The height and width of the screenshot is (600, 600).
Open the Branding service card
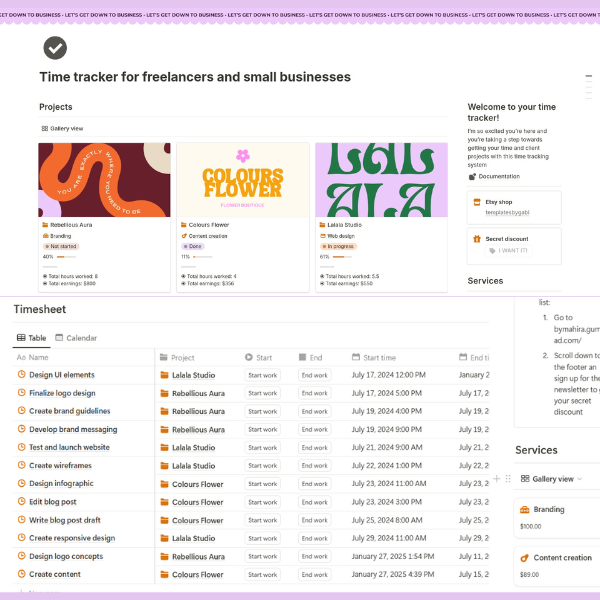coord(557,518)
